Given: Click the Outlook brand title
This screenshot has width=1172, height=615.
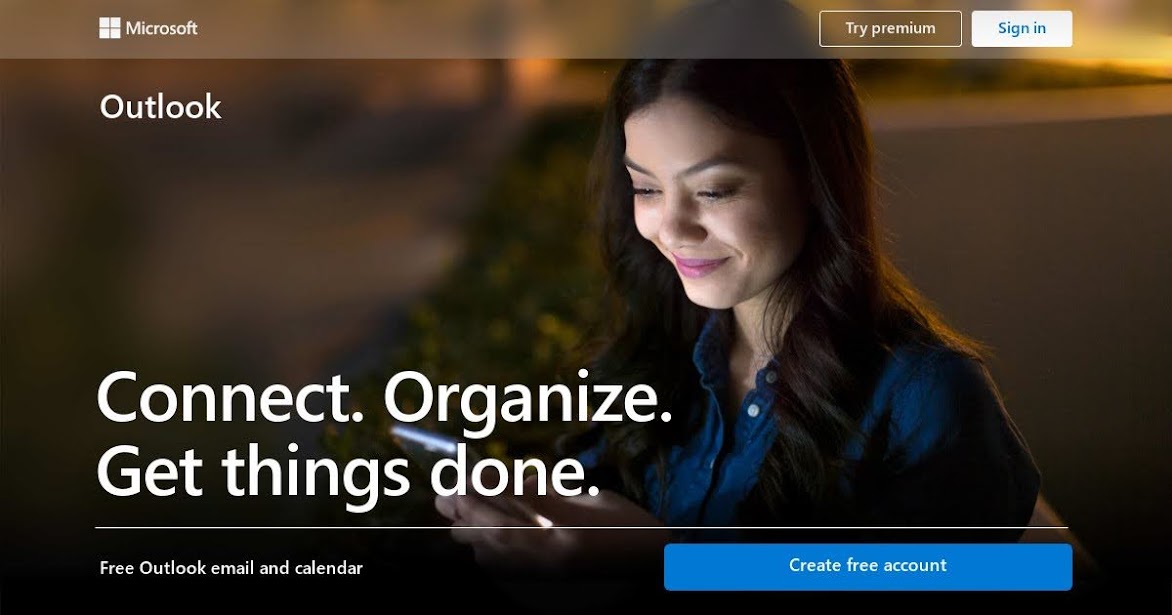Looking at the screenshot, I should point(161,107).
